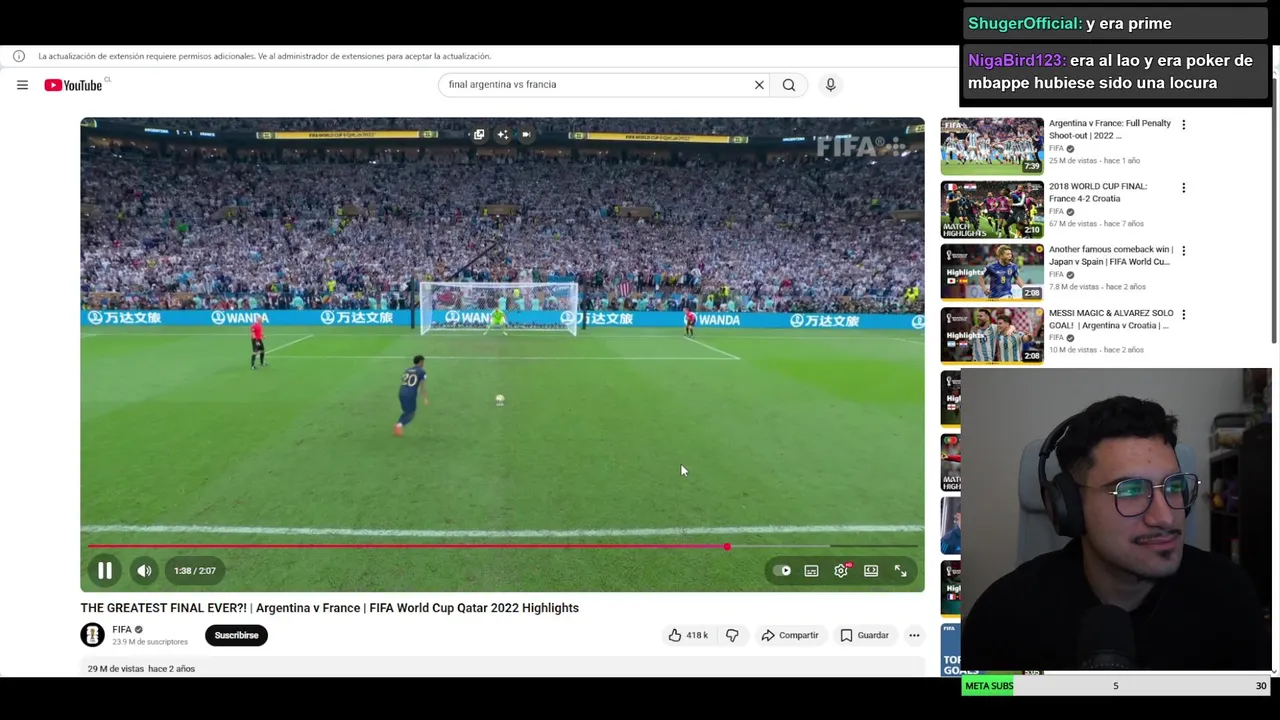Open the FIFA channel name link
This screenshot has height=720, width=1280.
pyautogui.click(x=122, y=630)
